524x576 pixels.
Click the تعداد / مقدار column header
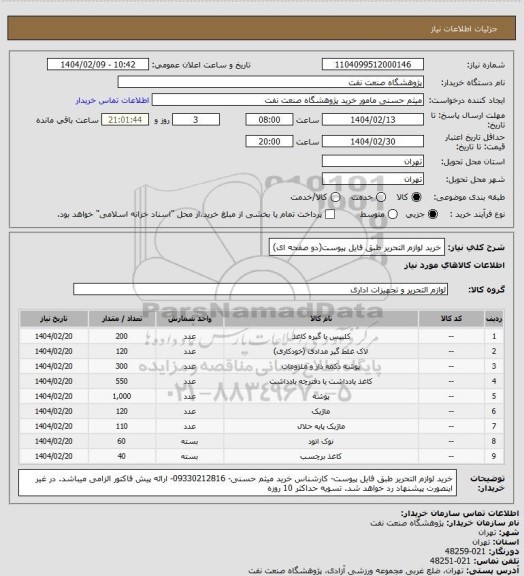tap(122, 319)
